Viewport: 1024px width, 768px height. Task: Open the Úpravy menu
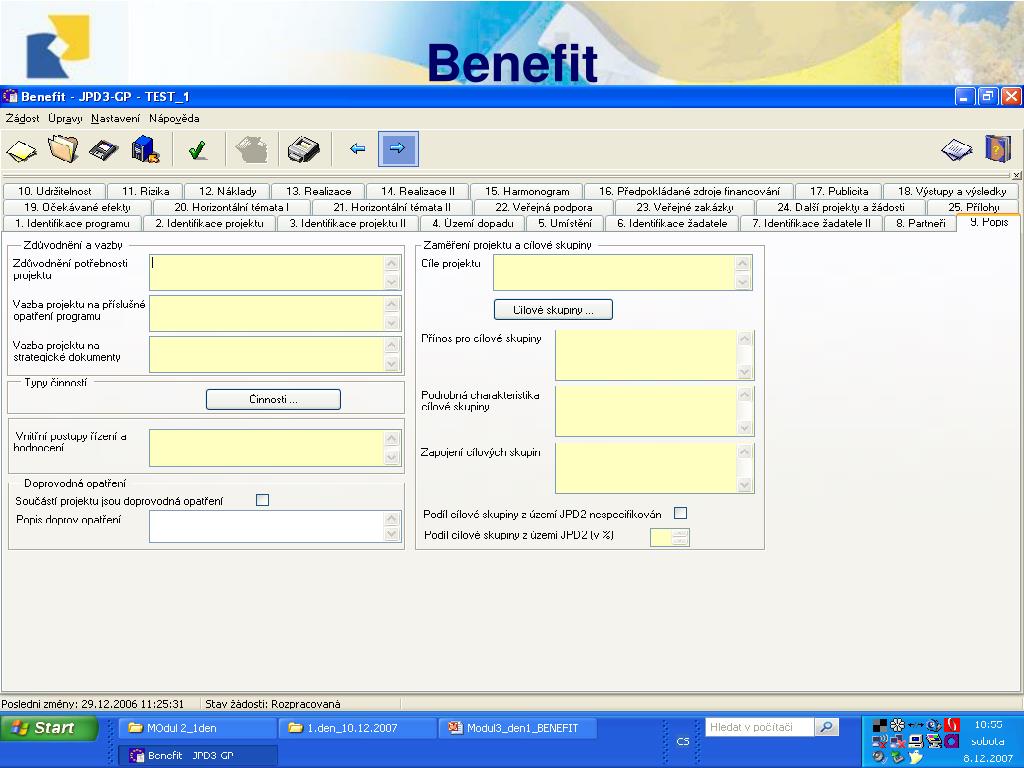coord(65,118)
